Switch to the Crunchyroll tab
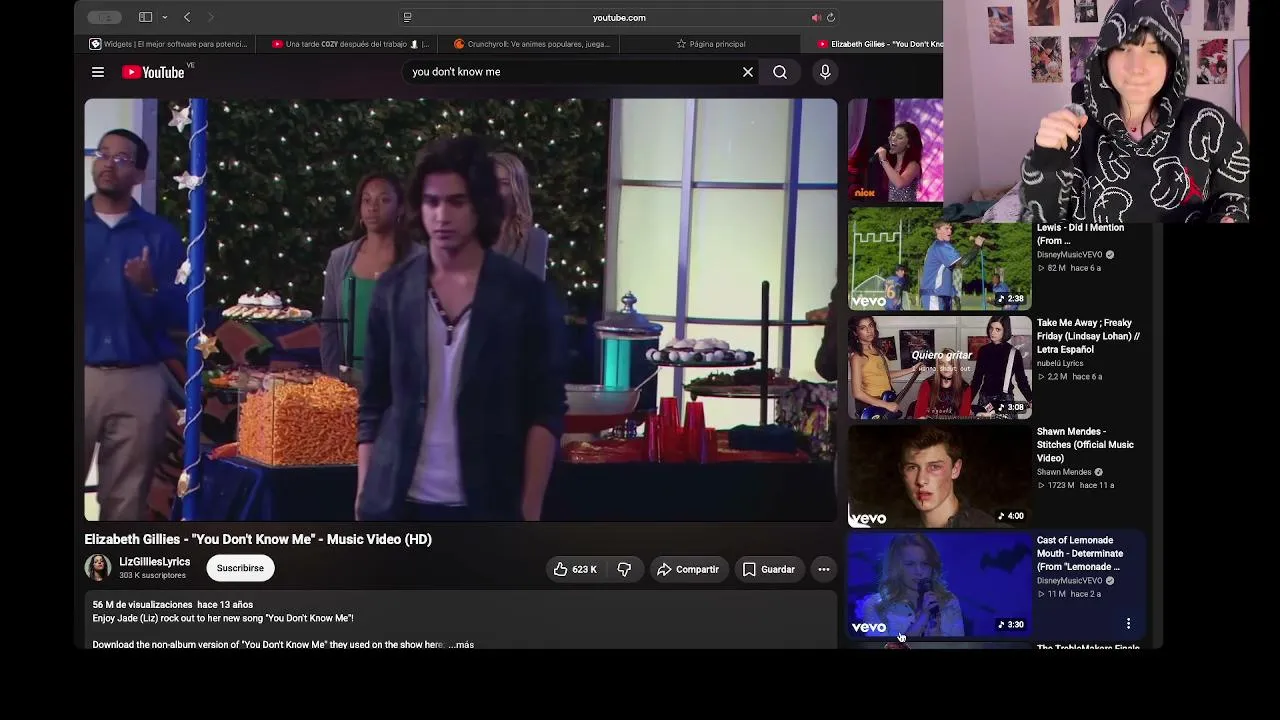Screen dimensions: 1280x720 [531, 44]
